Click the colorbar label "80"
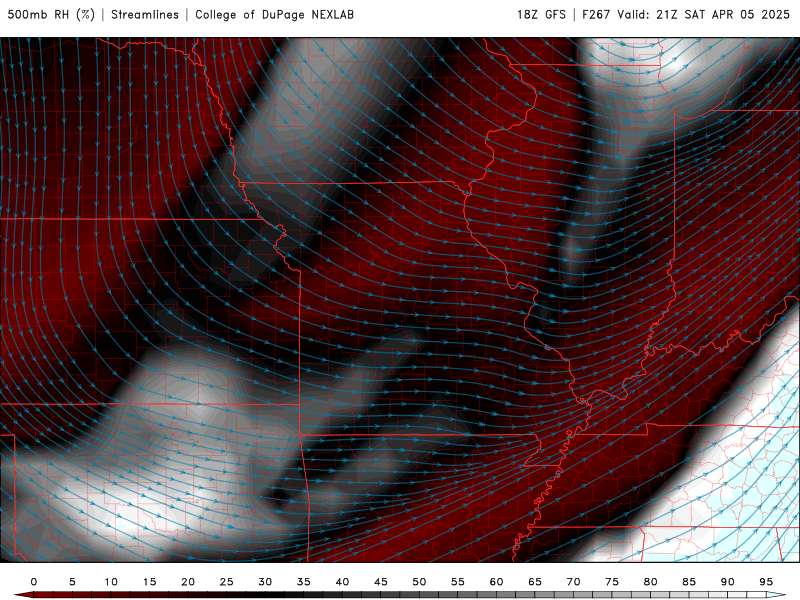Viewport: 800px width, 600px height. [x=650, y=582]
